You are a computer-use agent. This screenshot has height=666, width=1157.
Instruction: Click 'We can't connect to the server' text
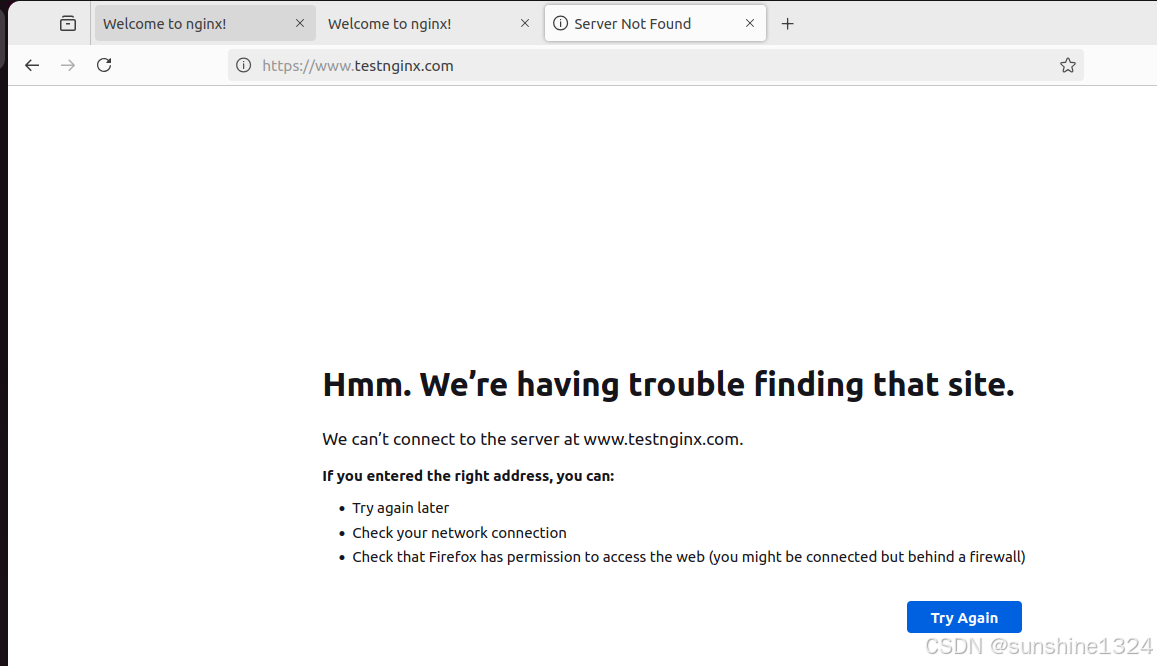click(x=533, y=440)
